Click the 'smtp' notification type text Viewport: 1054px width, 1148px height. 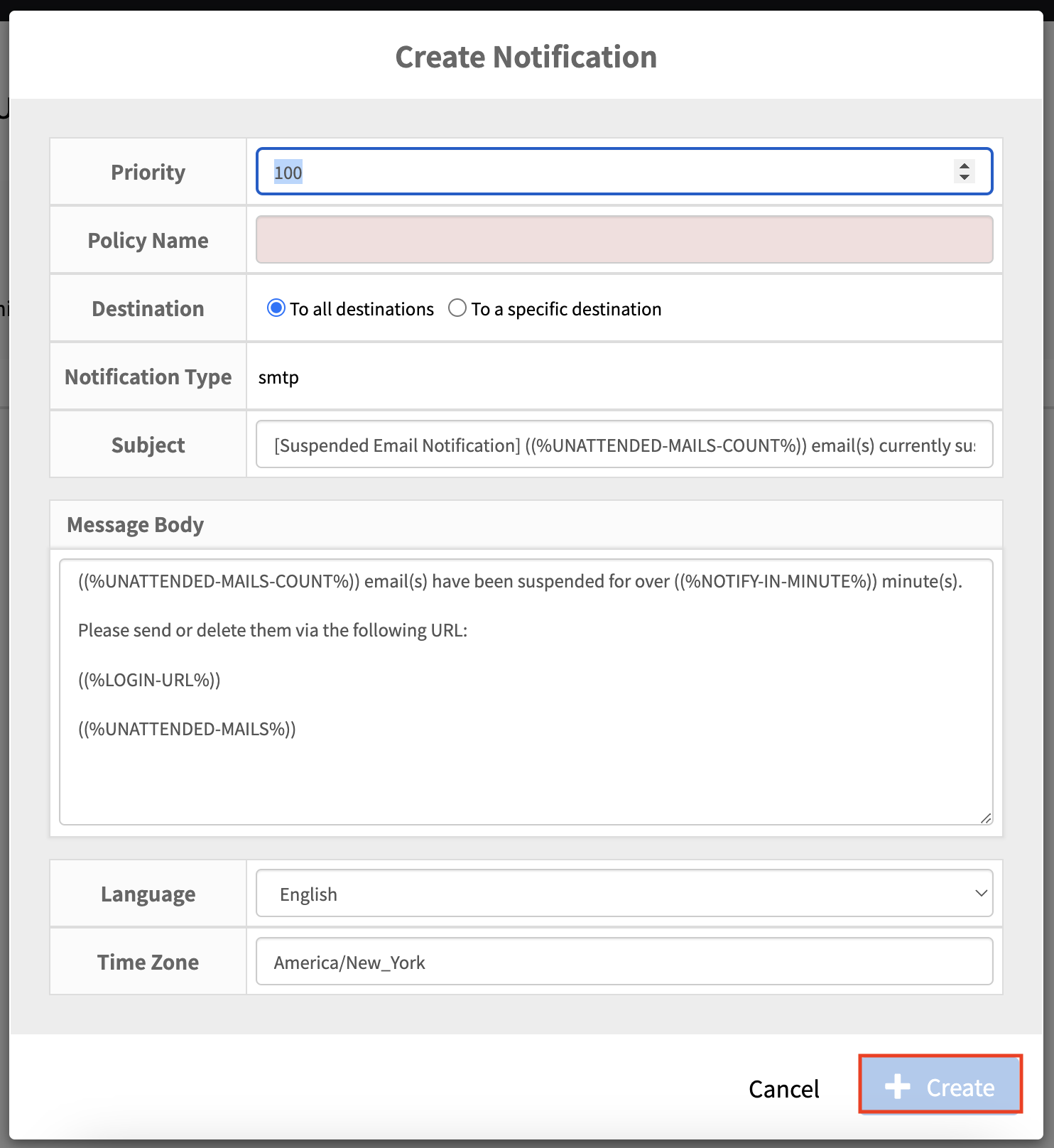point(278,377)
